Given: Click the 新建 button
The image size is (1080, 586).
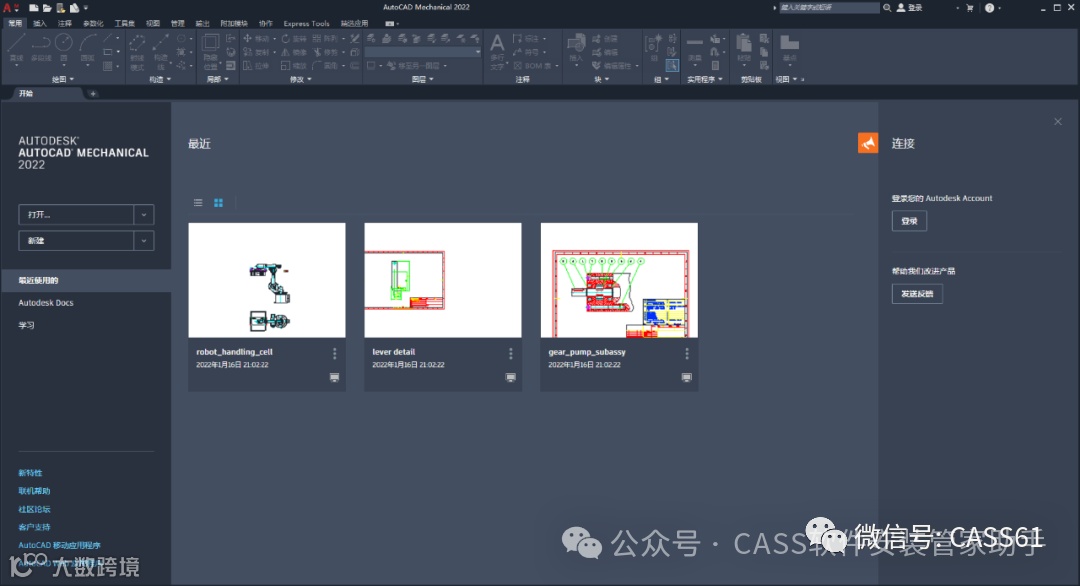Looking at the screenshot, I should pyautogui.click(x=76, y=240).
